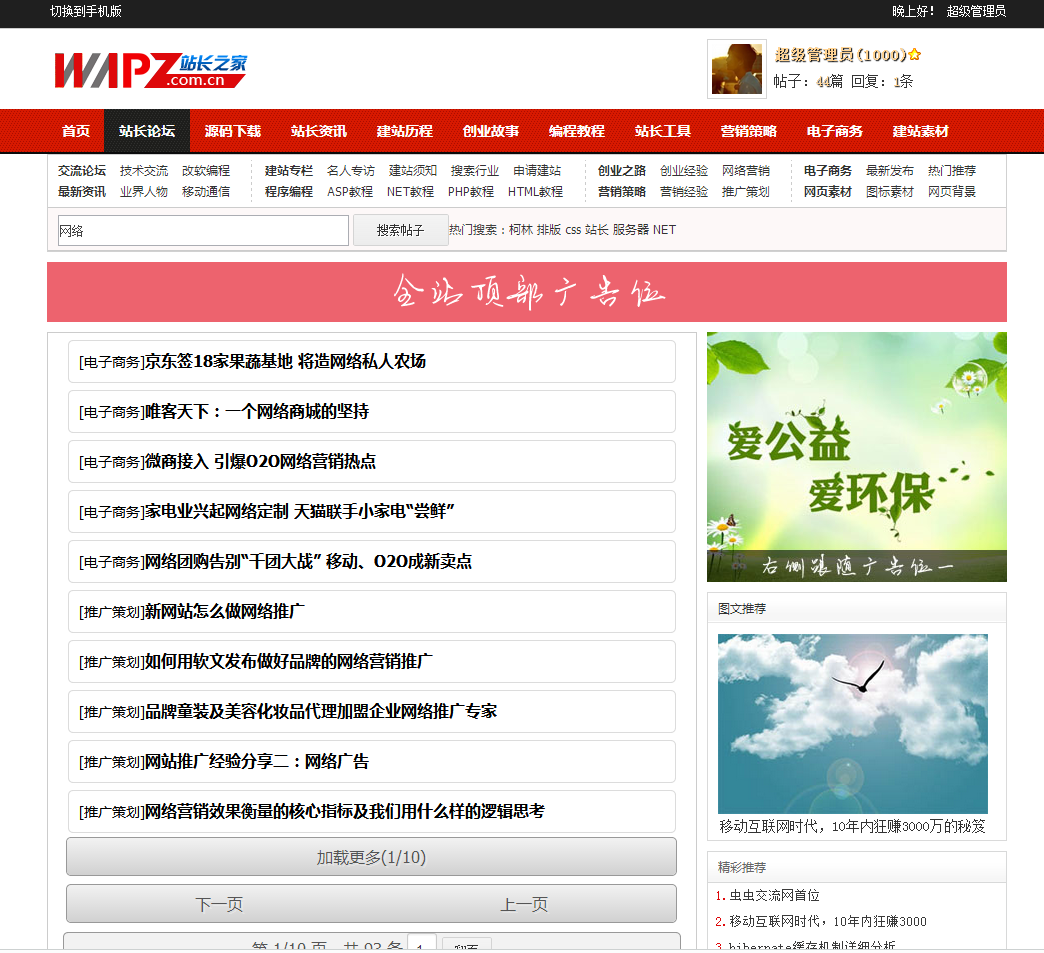Viewport: 1044px width, 953px height.
Task: Open the 站长工具 navigation tab
Action: pos(662,131)
